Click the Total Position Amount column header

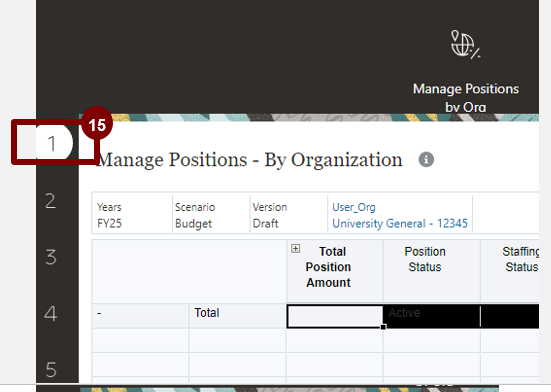(335, 271)
